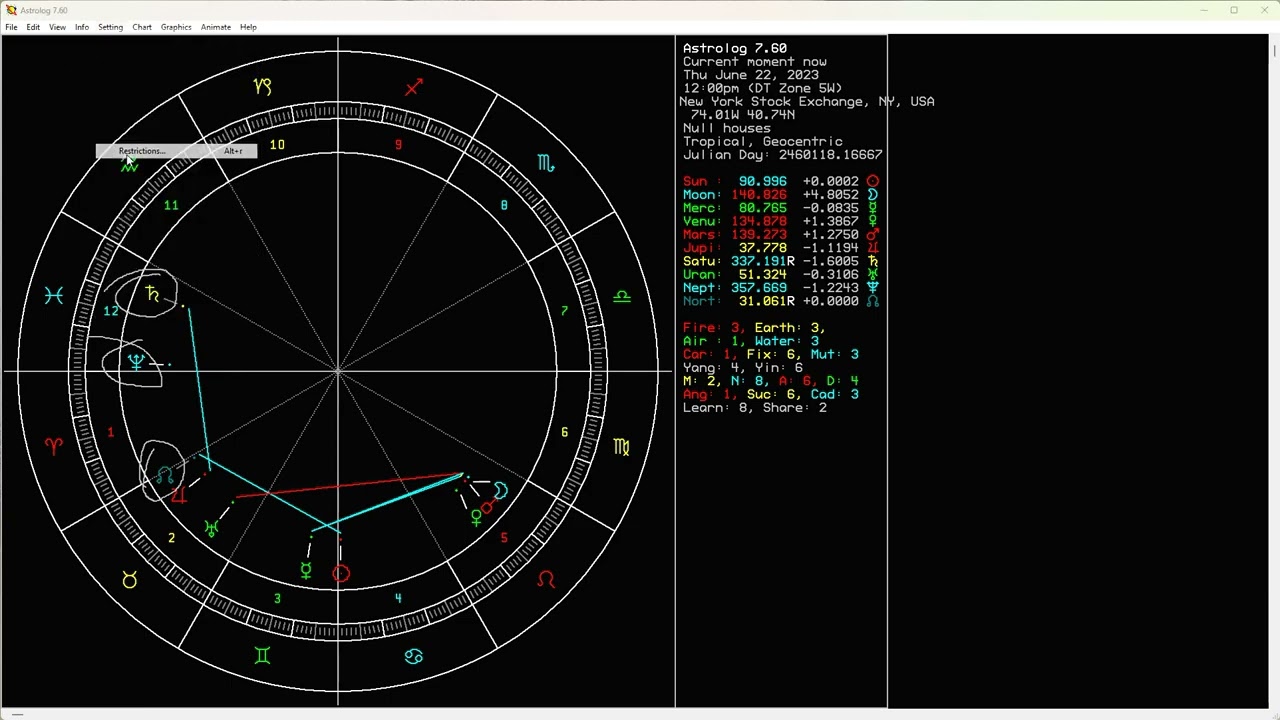Image resolution: width=1280 pixels, height=720 pixels.
Task: Click the Capricorn sign glyph on the wheel
Action: [262, 87]
